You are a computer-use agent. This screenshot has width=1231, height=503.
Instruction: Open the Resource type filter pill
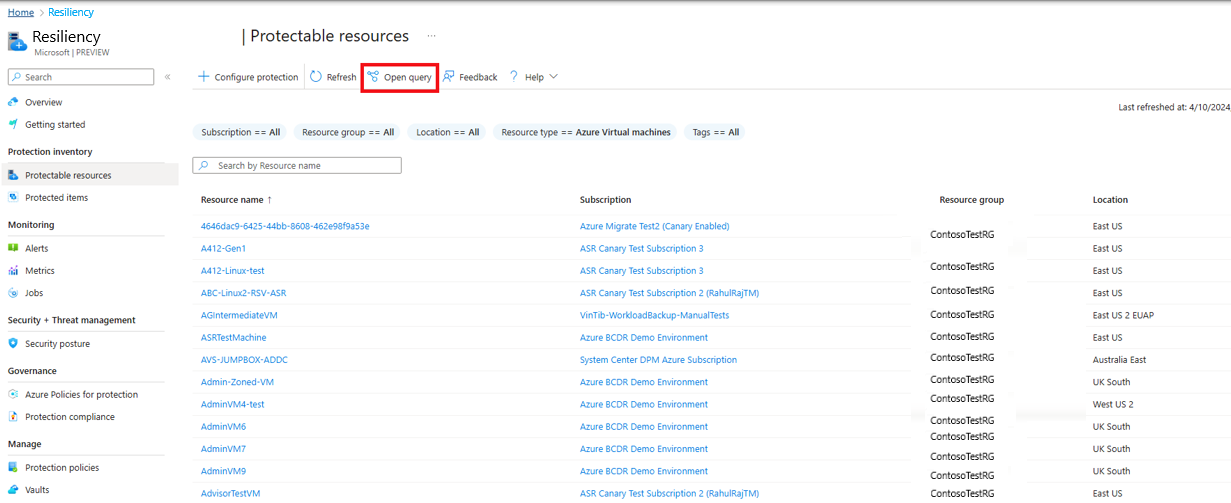[x=585, y=132]
